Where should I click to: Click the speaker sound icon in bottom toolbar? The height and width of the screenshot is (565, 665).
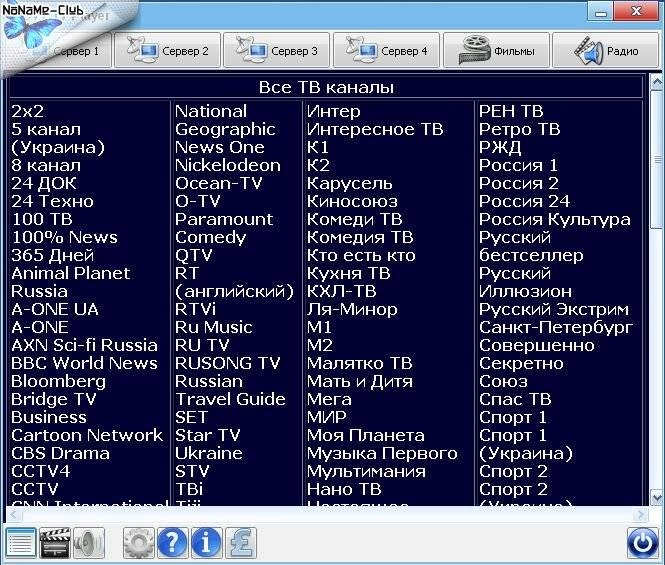coord(89,543)
